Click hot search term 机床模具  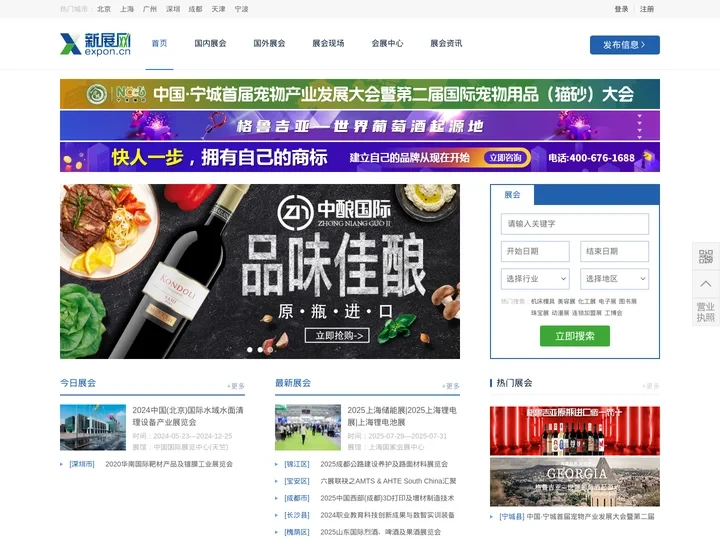[x=543, y=301]
